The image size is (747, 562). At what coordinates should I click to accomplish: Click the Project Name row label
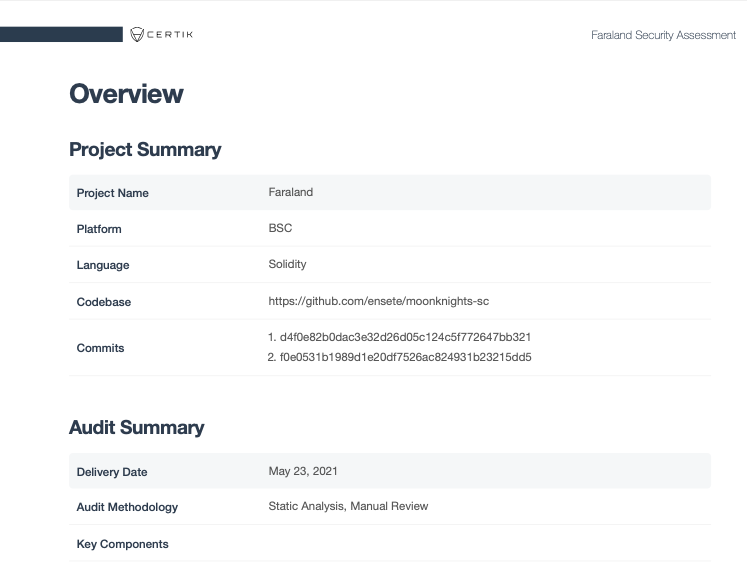(x=112, y=193)
